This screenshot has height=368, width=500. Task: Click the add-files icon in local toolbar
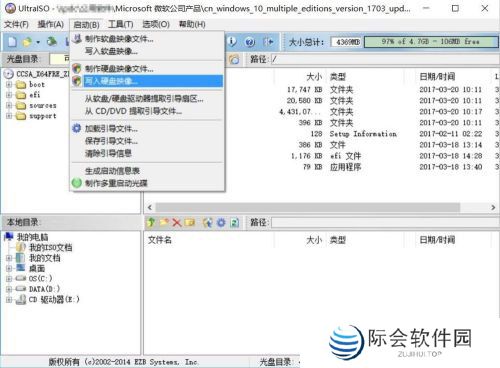click(x=207, y=222)
